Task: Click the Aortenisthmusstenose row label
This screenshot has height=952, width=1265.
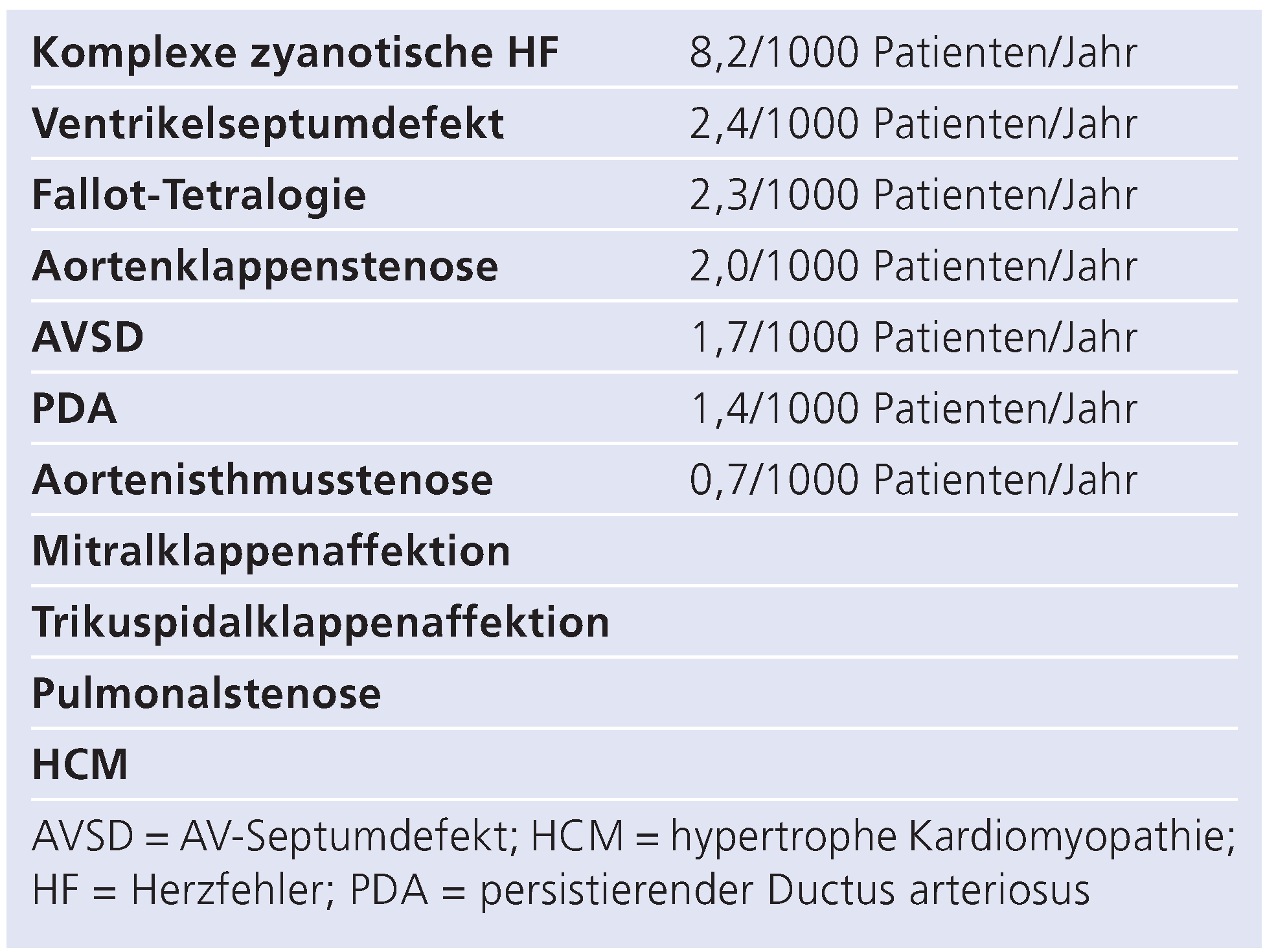Action: [x=262, y=480]
